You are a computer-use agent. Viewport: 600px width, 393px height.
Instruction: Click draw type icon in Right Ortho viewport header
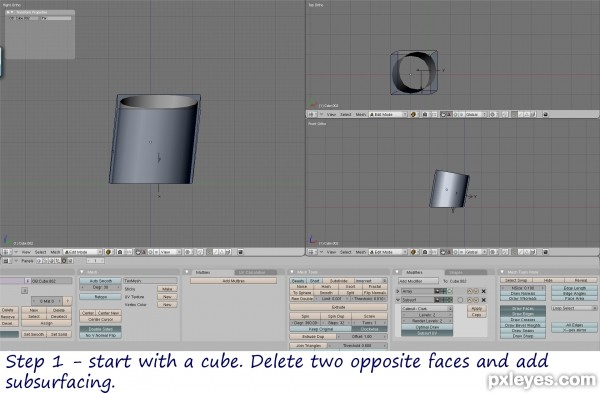[x=108, y=252]
